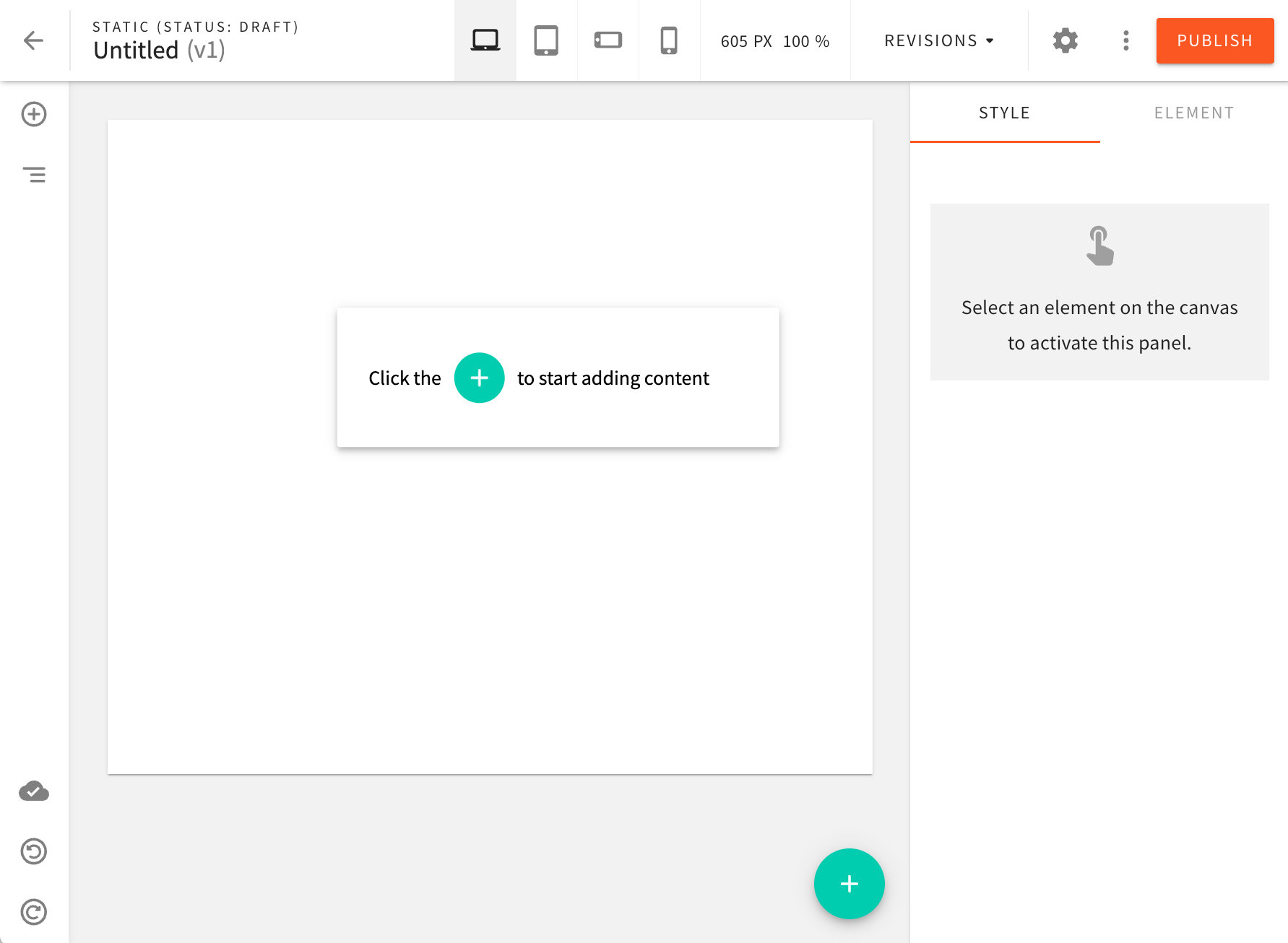The image size is (1288, 943).
Task: Switch to tablet portrait preview
Action: (x=546, y=40)
